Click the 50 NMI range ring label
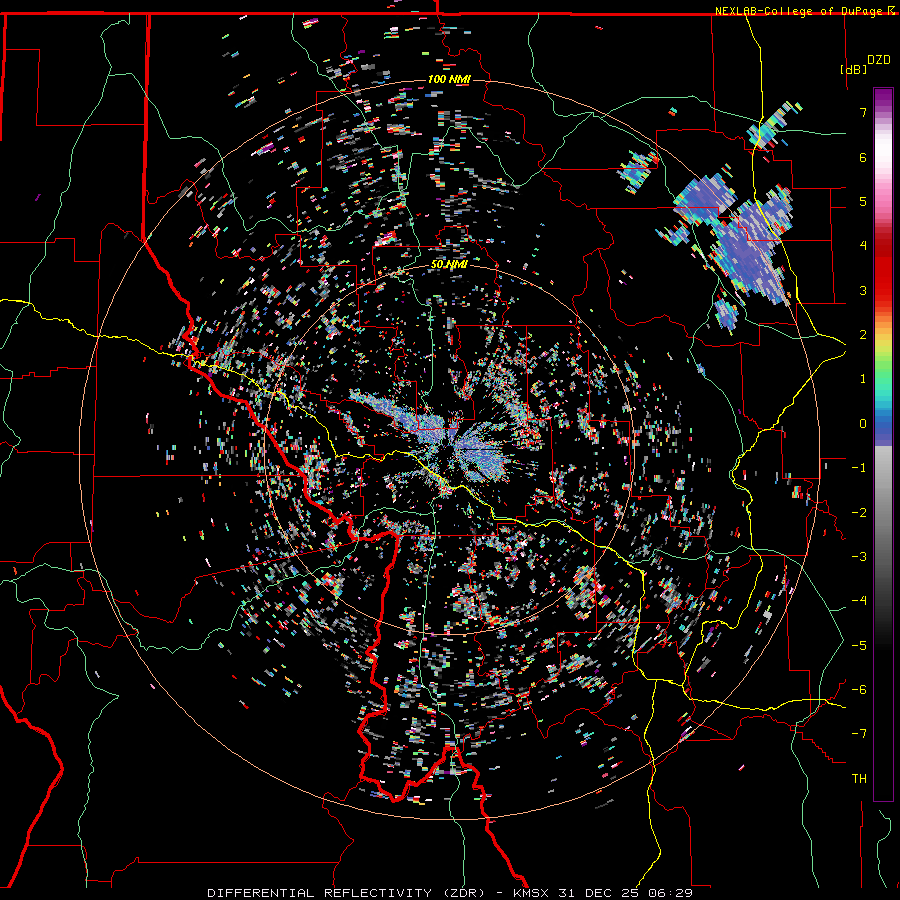The height and width of the screenshot is (900, 900). [449, 264]
